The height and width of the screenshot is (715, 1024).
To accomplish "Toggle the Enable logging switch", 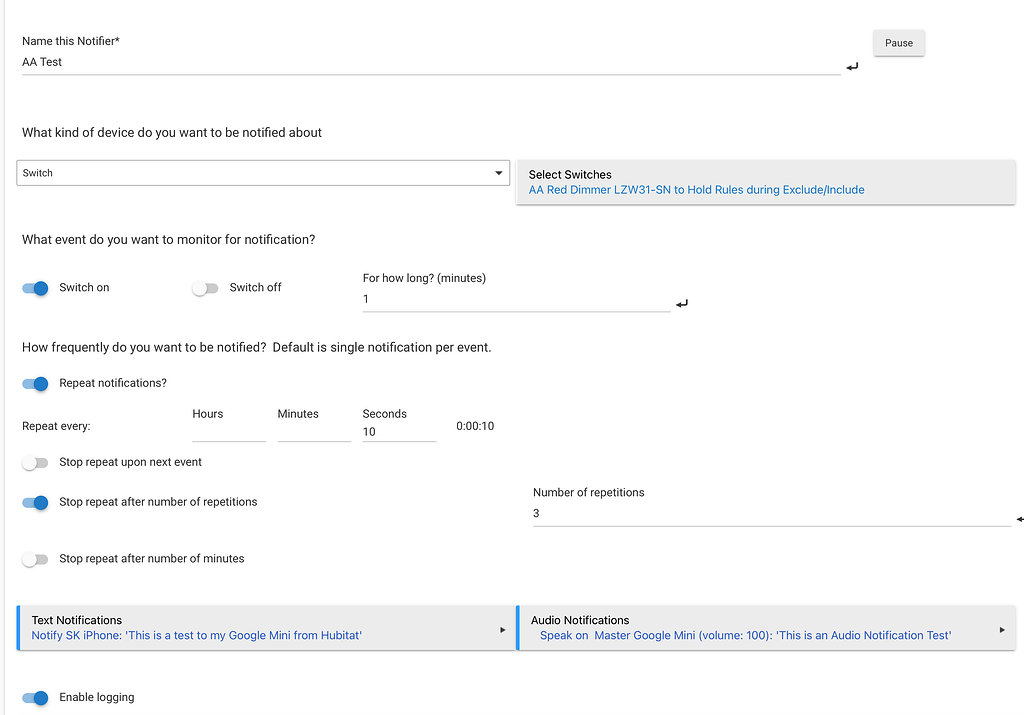I will [x=36, y=698].
